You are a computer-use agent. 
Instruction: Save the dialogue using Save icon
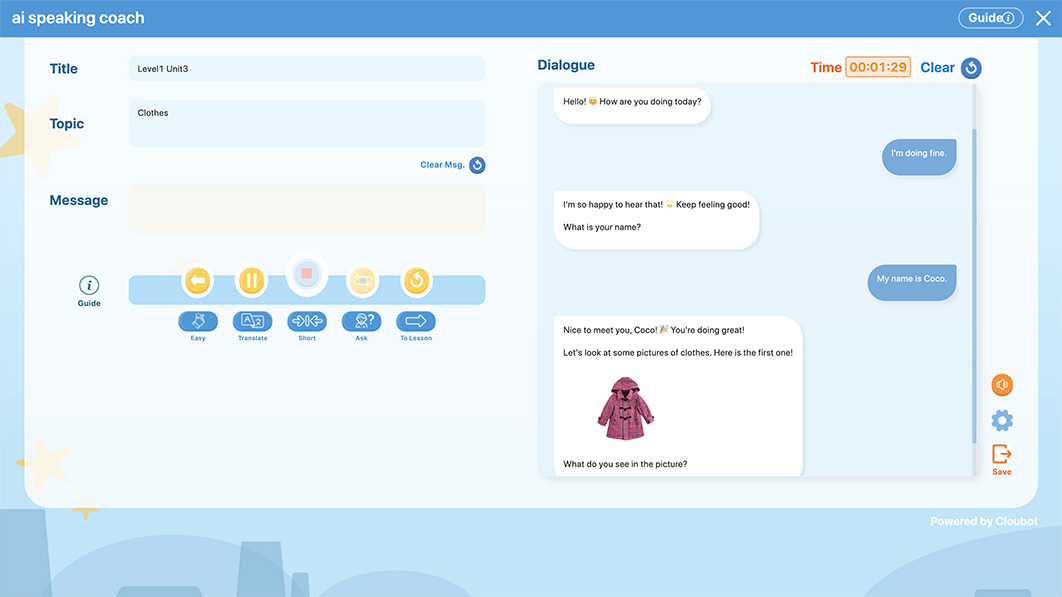[1002, 456]
